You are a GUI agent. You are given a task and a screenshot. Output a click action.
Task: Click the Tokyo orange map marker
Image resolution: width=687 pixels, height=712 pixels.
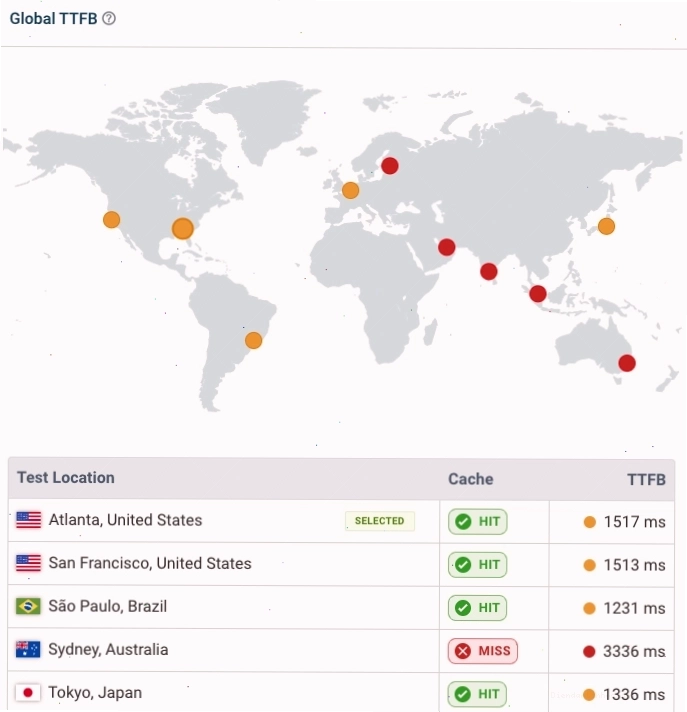click(607, 226)
